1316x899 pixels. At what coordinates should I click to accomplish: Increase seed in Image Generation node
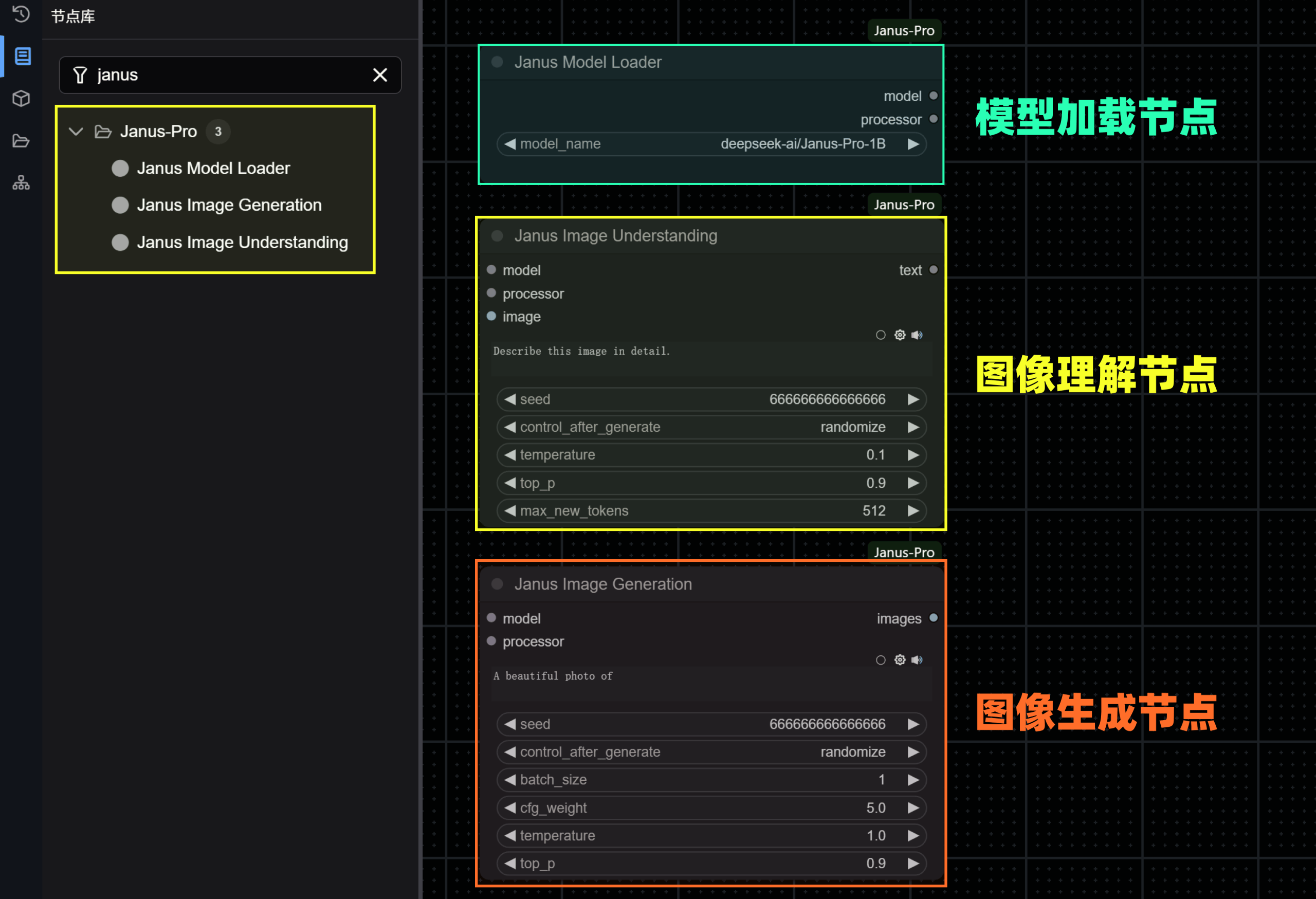coord(913,724)
